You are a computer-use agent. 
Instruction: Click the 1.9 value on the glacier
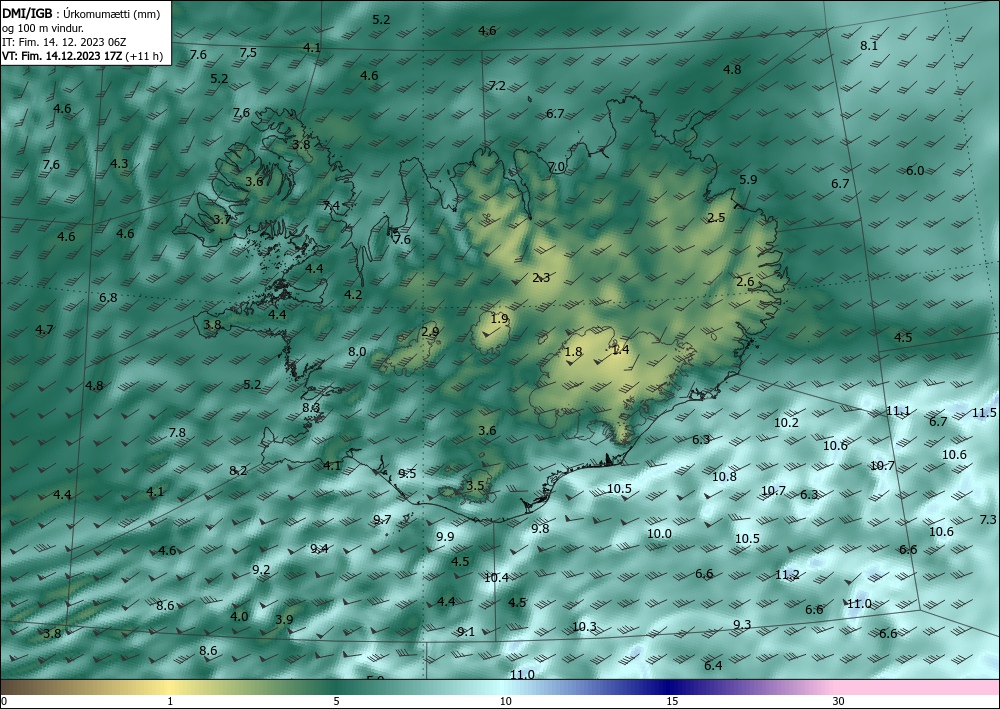coord(499,319)
